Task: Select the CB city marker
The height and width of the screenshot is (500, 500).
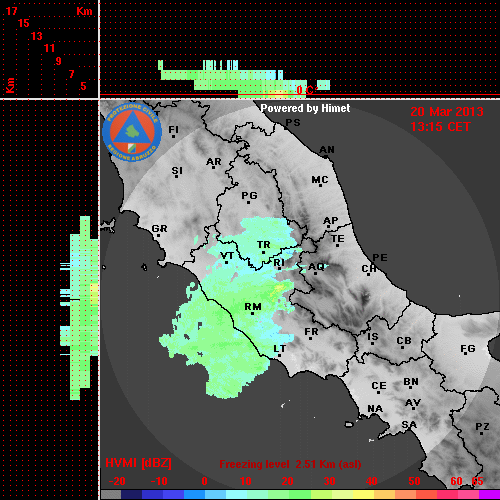Action: pos(403,347)
